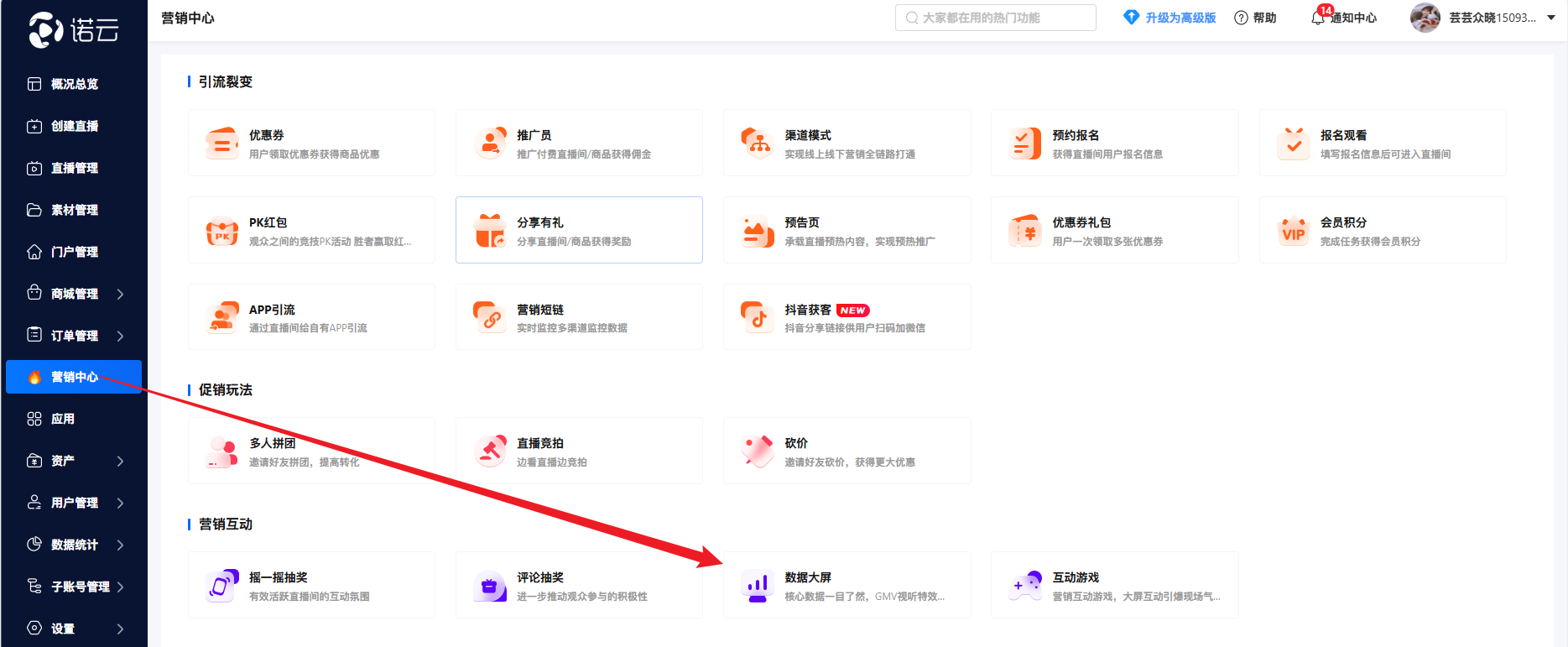This screenshot has height=647, width=1568.
Task: Open the notification bell with badge
Action: (1319, 18)
